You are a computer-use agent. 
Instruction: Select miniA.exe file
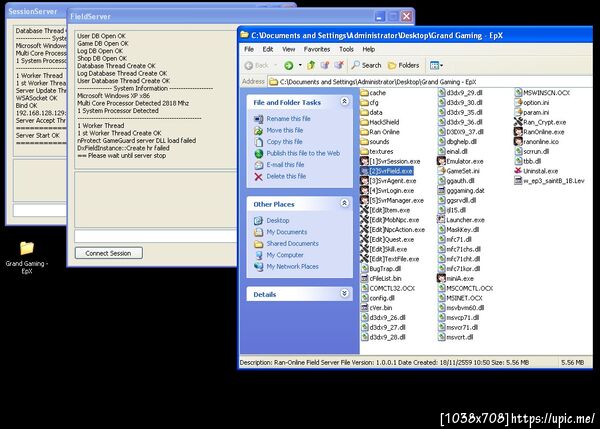tap(455, 279)
